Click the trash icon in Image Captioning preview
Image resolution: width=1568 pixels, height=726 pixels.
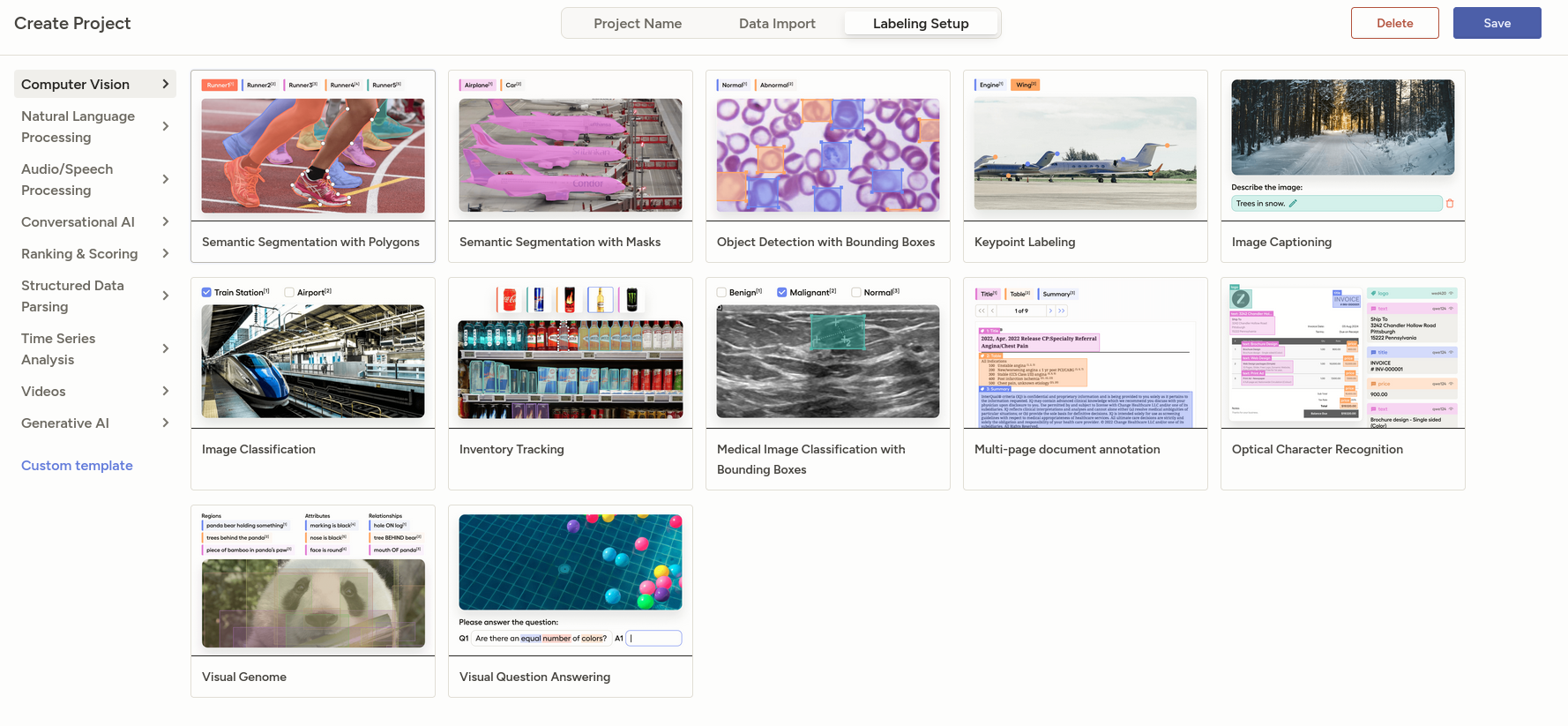(1450, 204)
